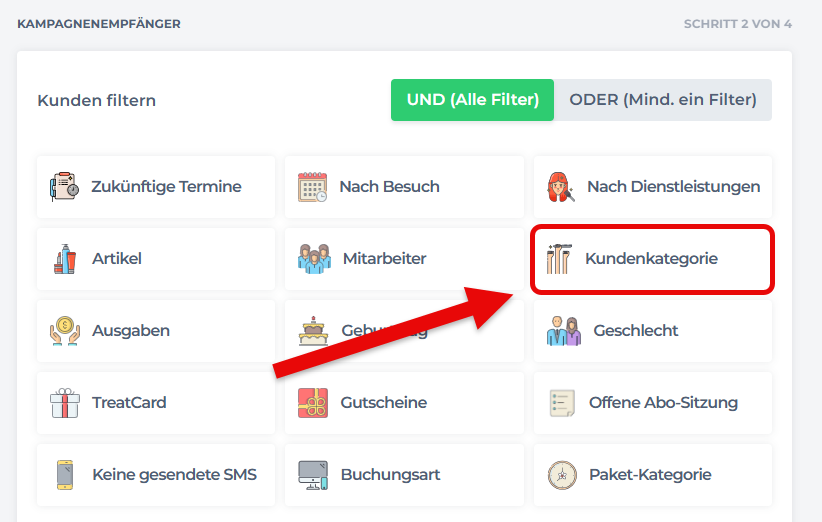The width and height of the screenshot is (822, 522).
Task: Click the staff group icon for Mitarbeiter
Action: coord(312,259)
